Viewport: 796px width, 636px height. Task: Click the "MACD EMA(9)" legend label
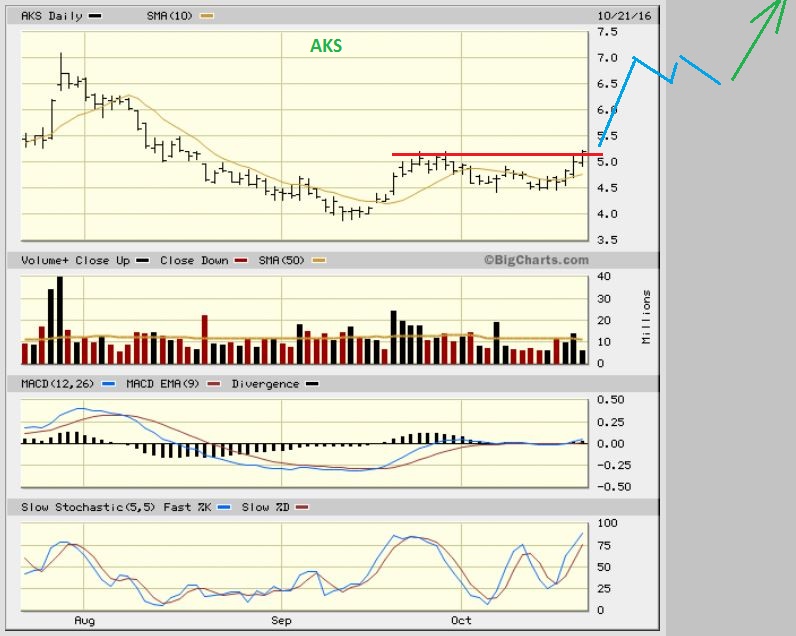tap(162, 384)
